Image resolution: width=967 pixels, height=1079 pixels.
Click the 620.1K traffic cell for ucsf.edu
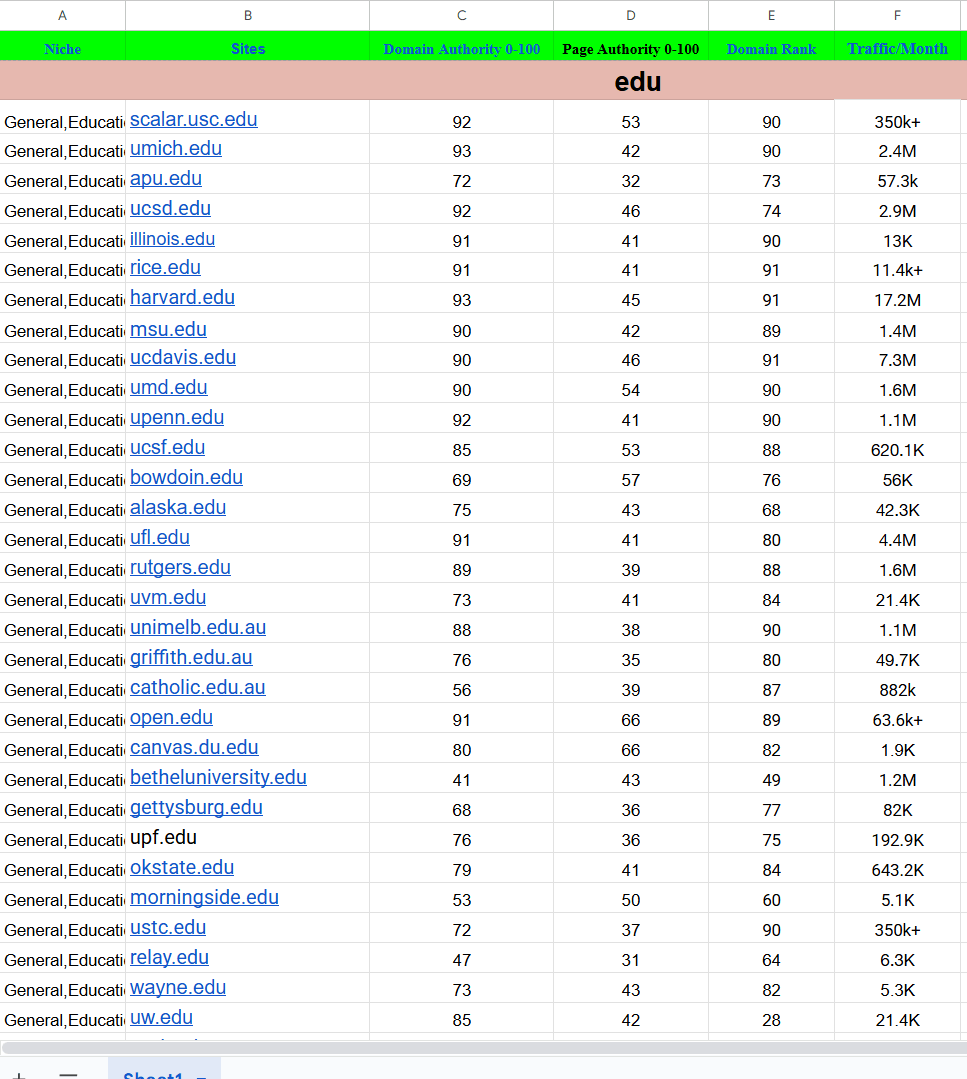tap(897, 450)
